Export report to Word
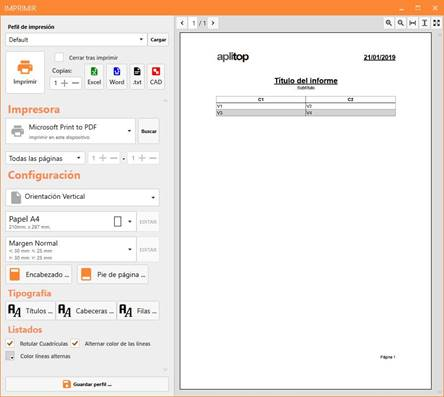Viewport: 444px width, 397px height. 117,76
